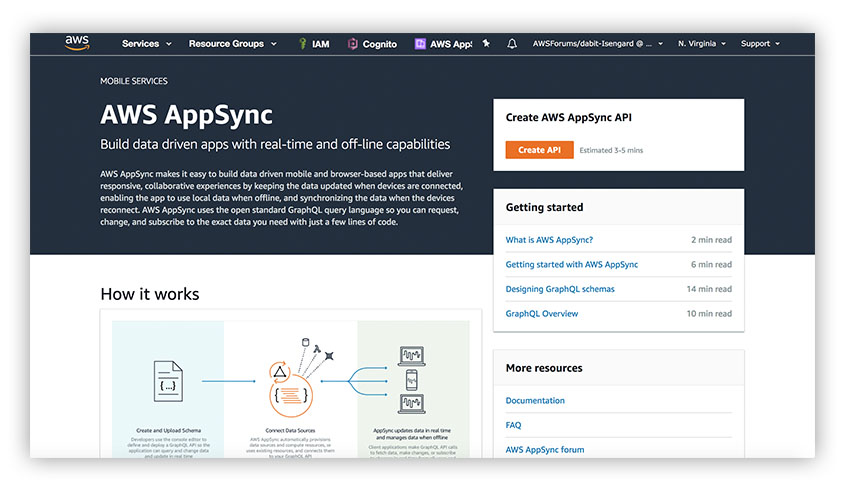The image size is (850, 501).
Task: Open the FAQ link
Action: (x=513, y=425)
